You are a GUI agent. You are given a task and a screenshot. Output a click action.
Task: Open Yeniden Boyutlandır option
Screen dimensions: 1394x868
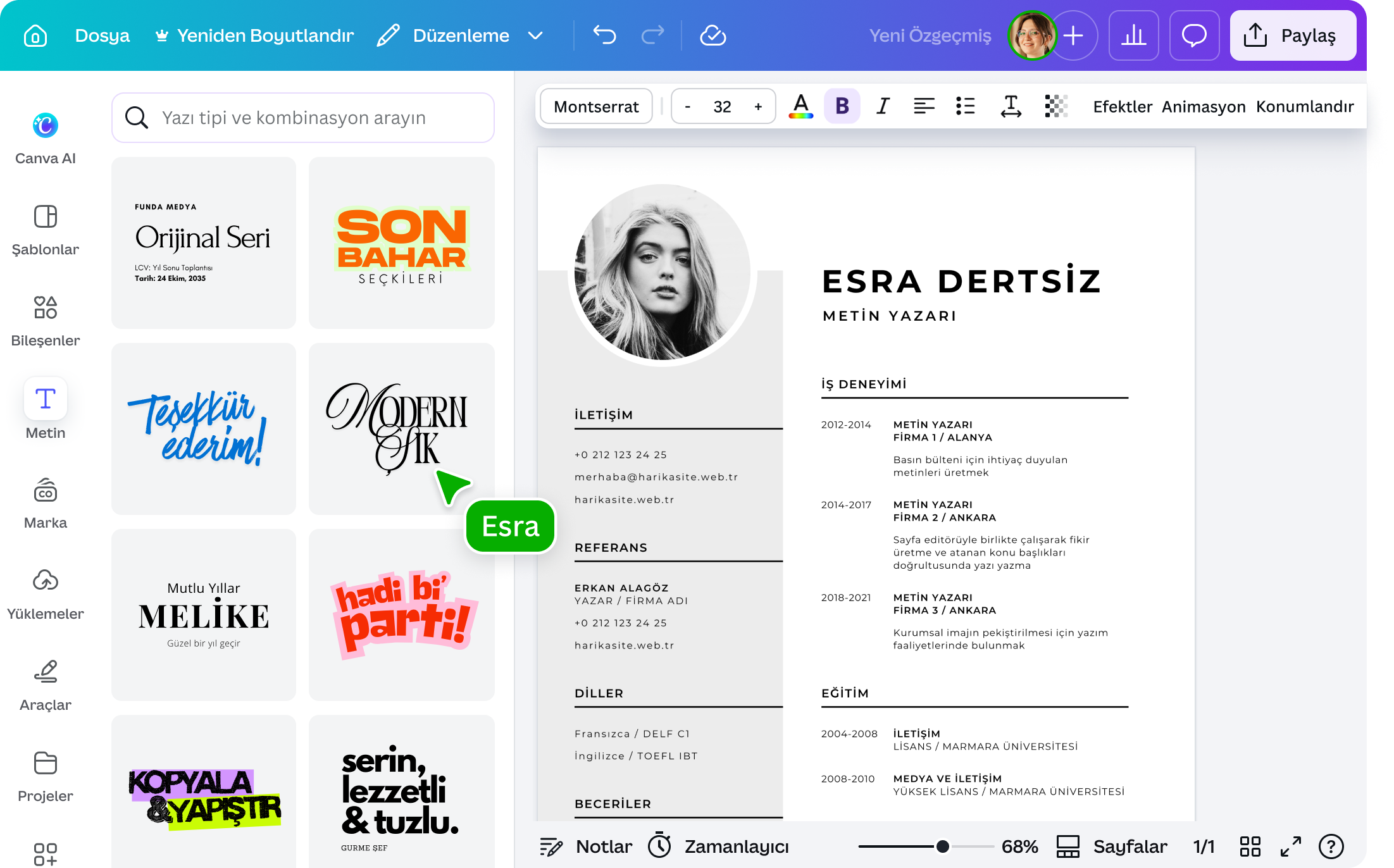(254, 35)
